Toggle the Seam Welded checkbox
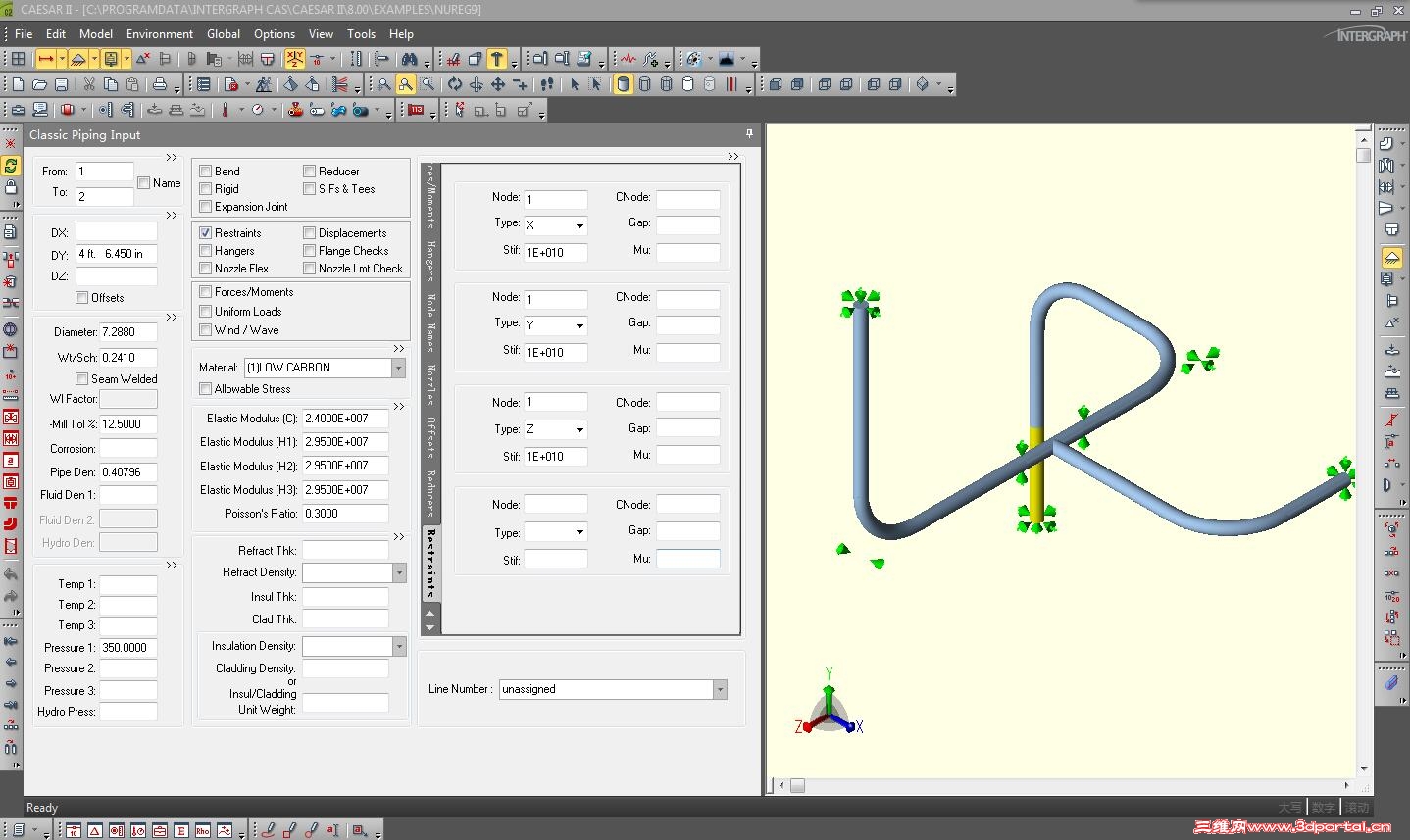The height and width of the screenshot is (840, 1410). coord(82,379)
